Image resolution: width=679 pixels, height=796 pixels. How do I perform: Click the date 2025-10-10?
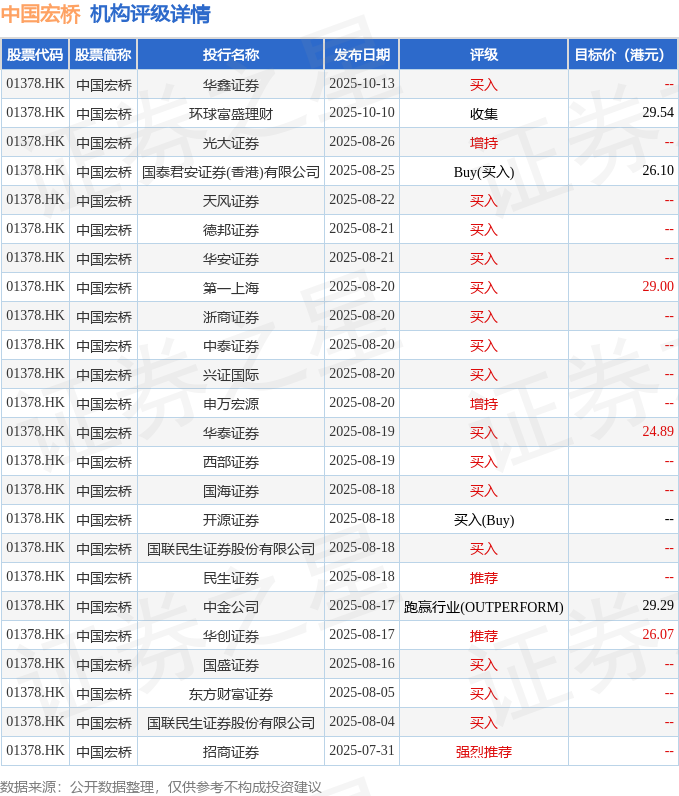pos(362,112)
